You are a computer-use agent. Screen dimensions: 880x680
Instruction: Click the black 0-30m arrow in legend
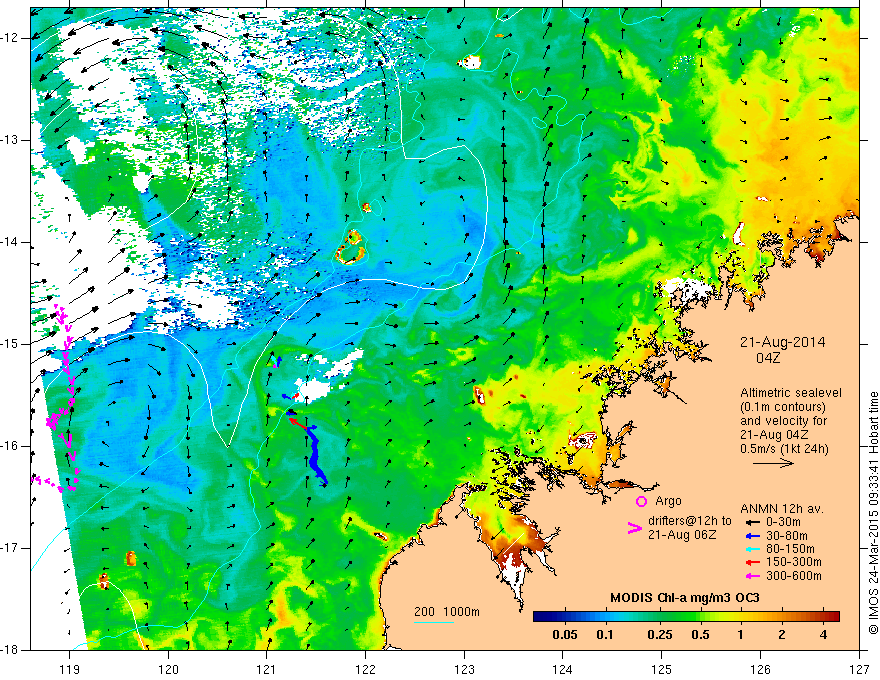point(752,522)
